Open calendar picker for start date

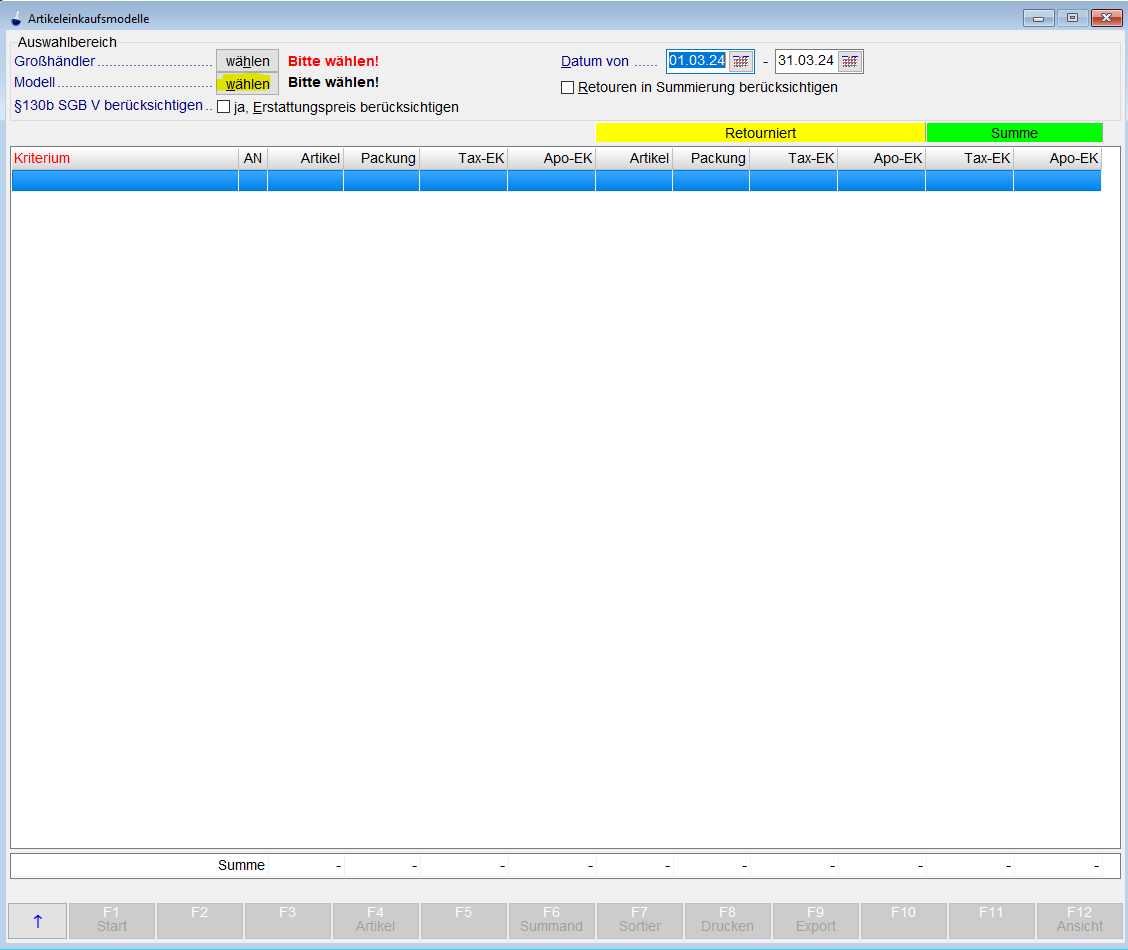click(x=740, y=61)
